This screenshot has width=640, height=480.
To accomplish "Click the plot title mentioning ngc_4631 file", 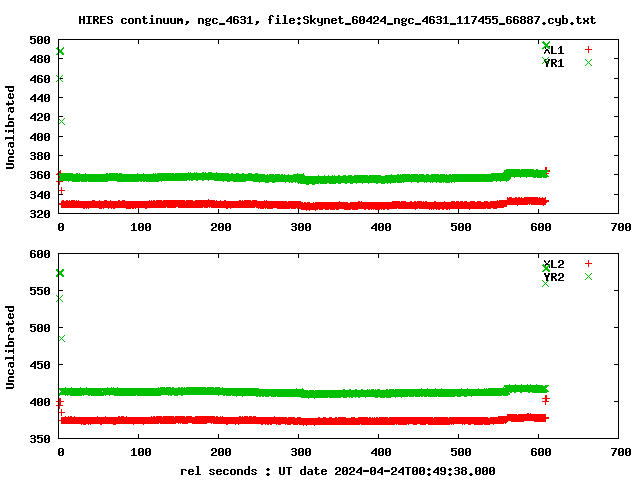I will 337,20.
